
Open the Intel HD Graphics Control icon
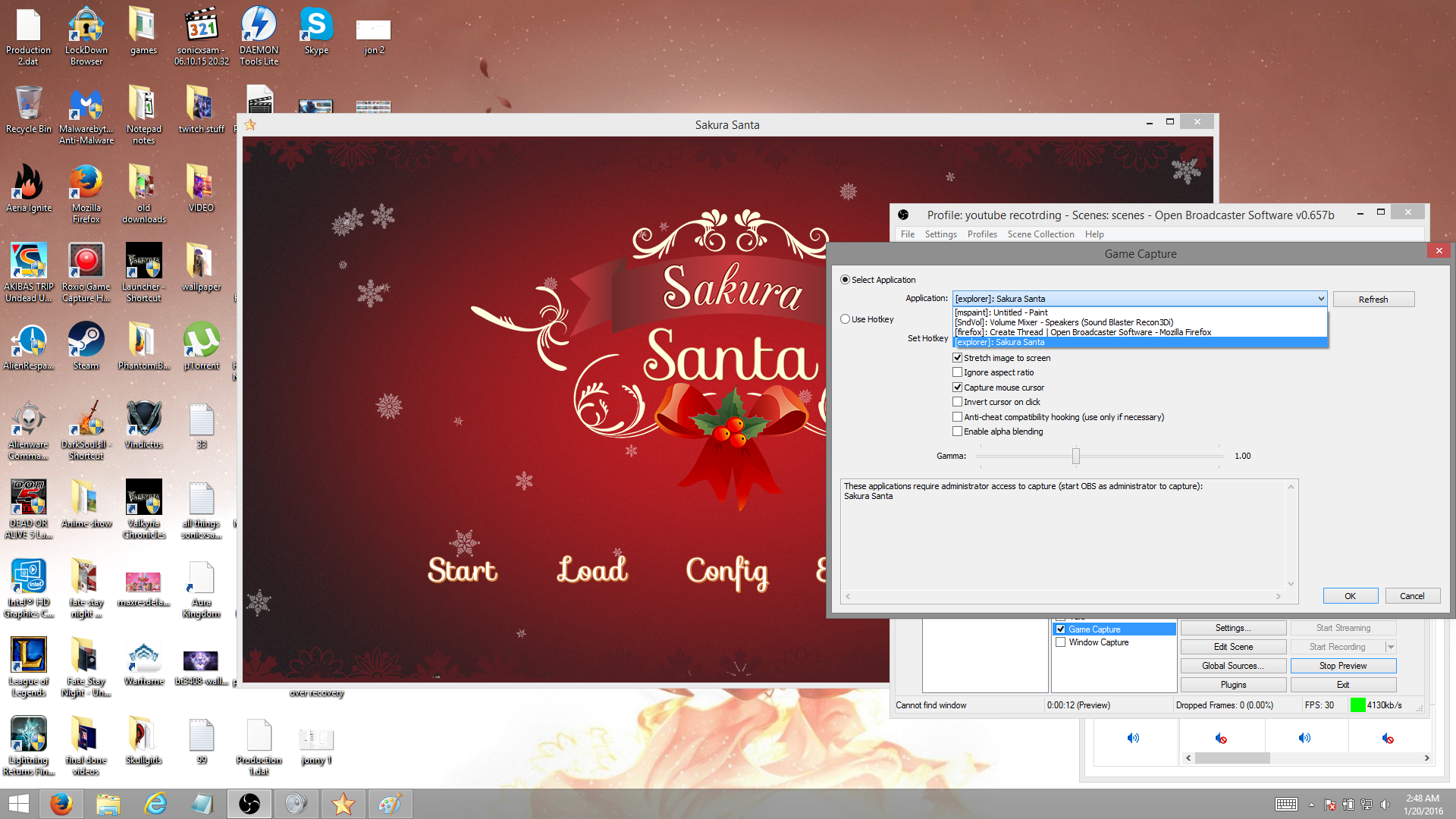tap(29, 588)
